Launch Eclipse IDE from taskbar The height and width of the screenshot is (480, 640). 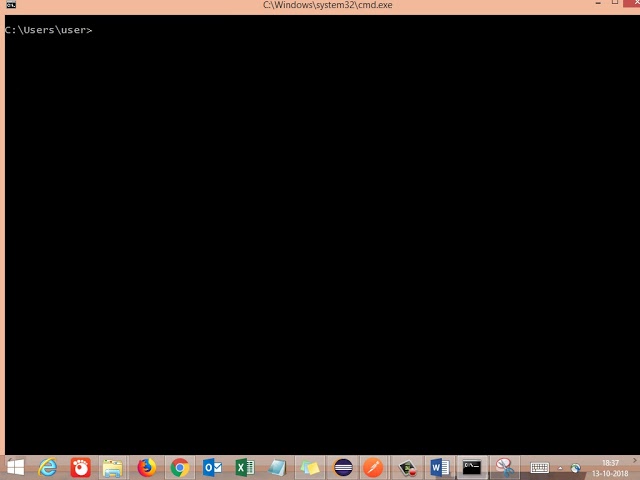click(343, 467)
